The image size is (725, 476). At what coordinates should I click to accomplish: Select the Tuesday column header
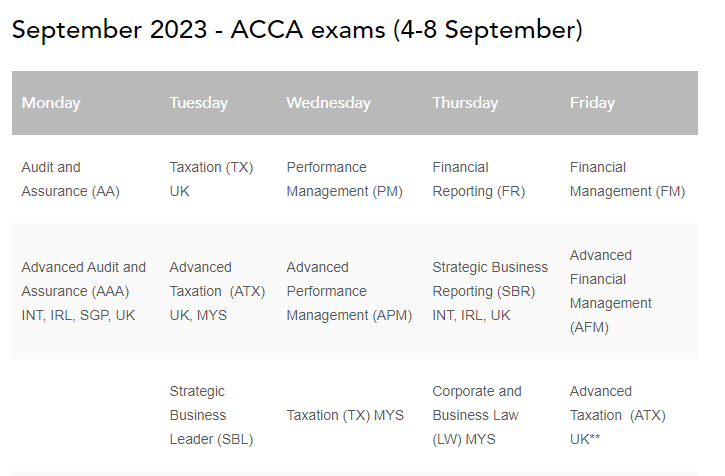[x=199, y=103]
